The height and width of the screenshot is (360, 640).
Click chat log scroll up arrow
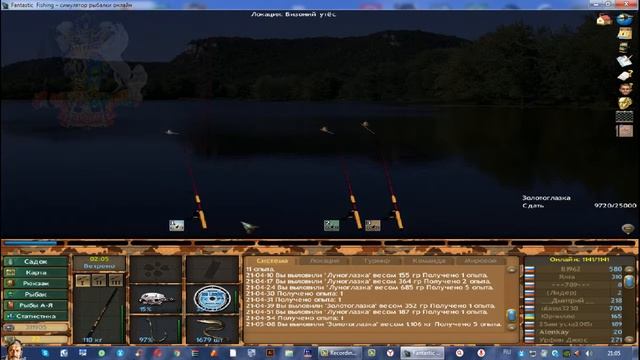pos(511,269)
